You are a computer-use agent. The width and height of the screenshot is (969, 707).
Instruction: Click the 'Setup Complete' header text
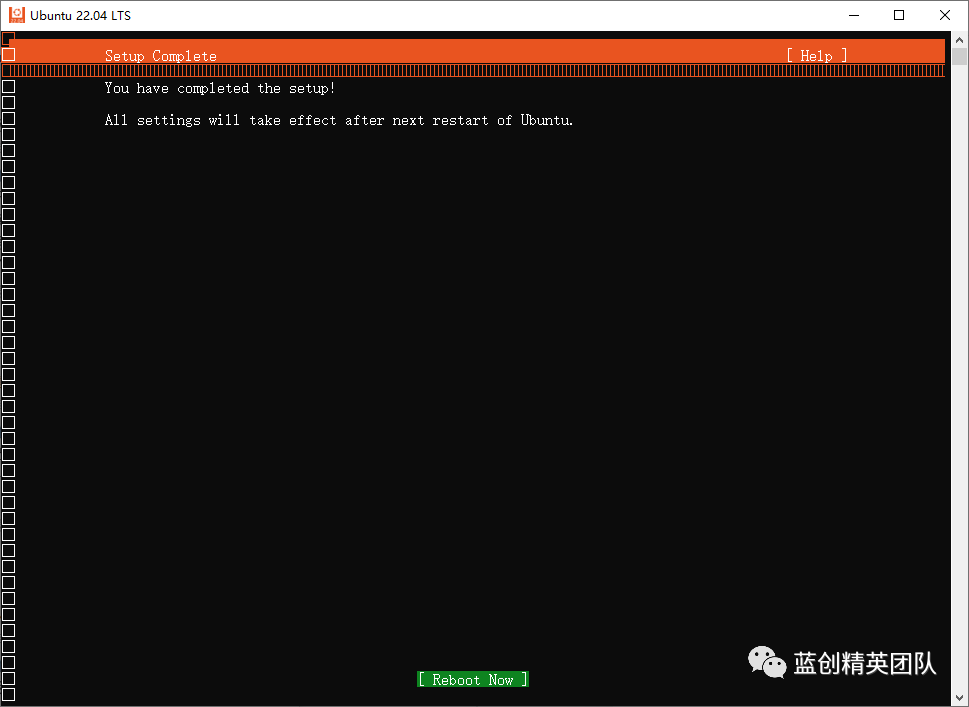pyautogui.click(x=161, y=56)
